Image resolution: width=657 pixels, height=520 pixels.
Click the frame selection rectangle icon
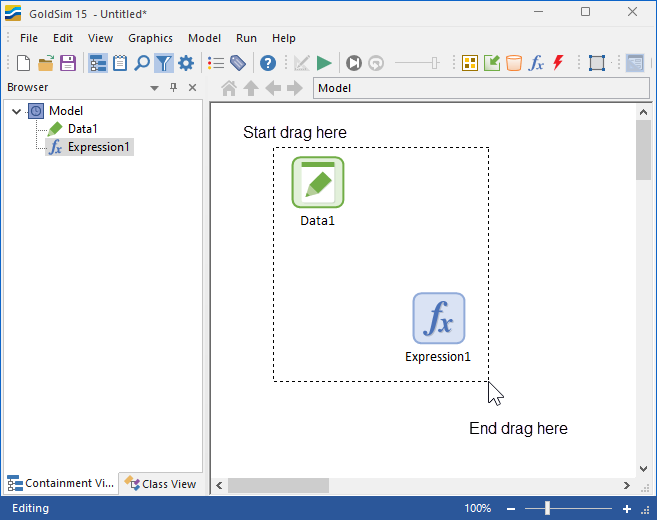point(597,63)
